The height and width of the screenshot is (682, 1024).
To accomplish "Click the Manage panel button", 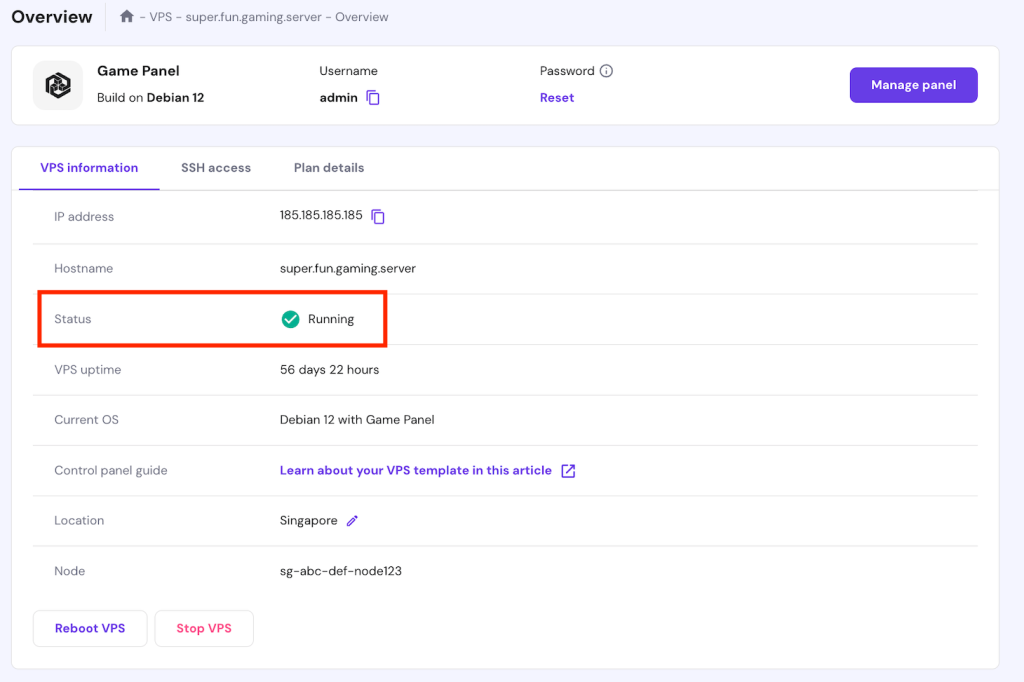I will click(913, 85).
